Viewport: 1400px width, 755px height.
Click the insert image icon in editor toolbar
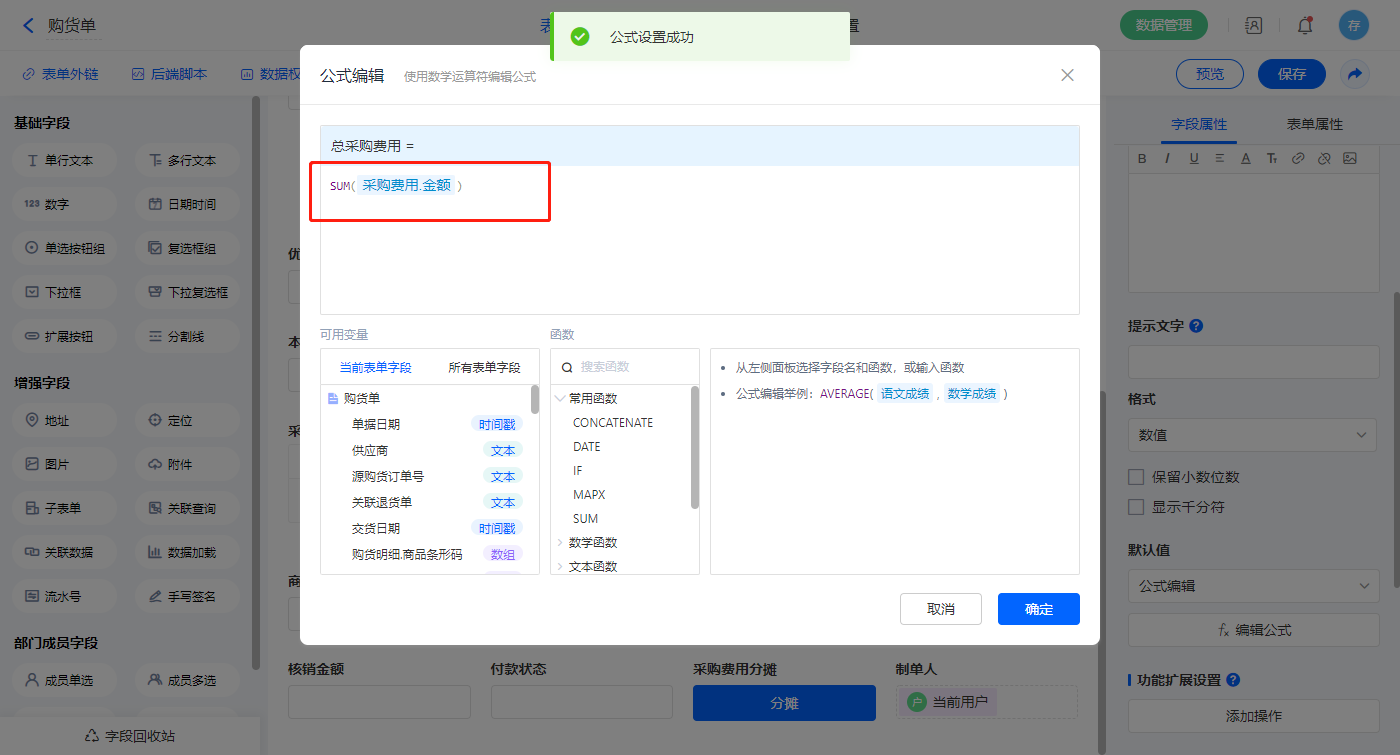pos(1349,158)
